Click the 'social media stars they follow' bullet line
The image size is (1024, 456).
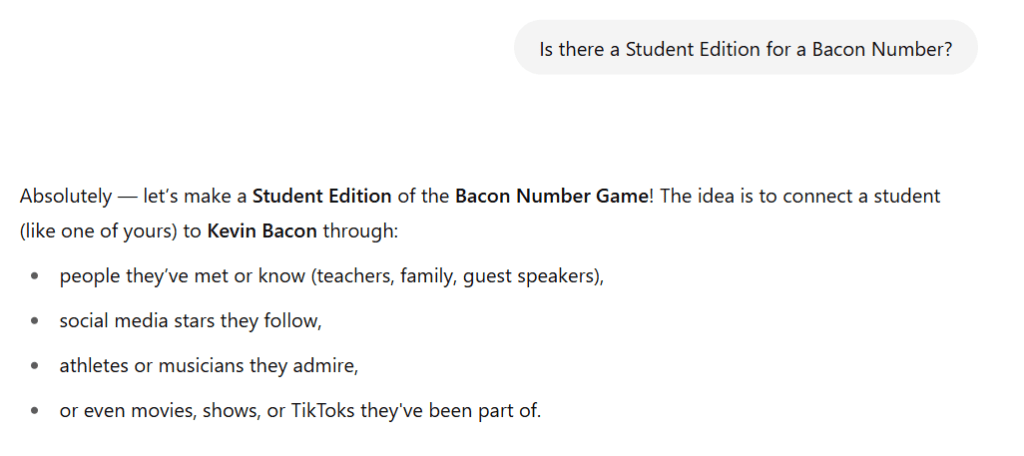click(191, 321)
